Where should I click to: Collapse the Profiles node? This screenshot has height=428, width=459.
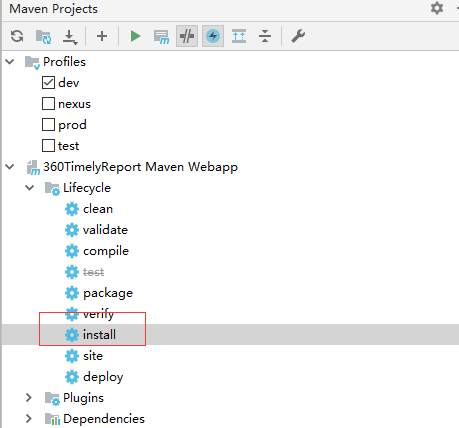(x=10, y=62)
